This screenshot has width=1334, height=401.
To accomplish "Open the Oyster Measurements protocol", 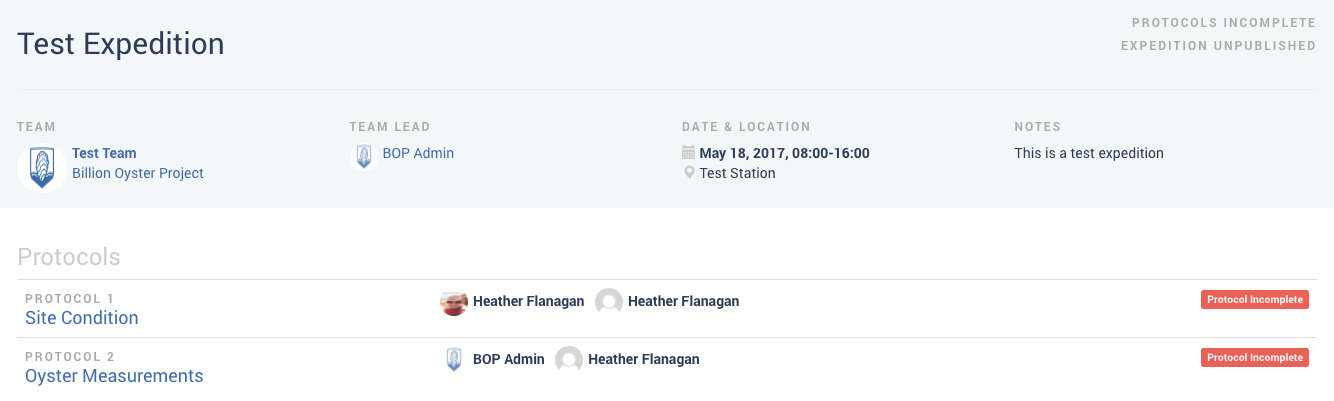I will click(x=114, y=376).
